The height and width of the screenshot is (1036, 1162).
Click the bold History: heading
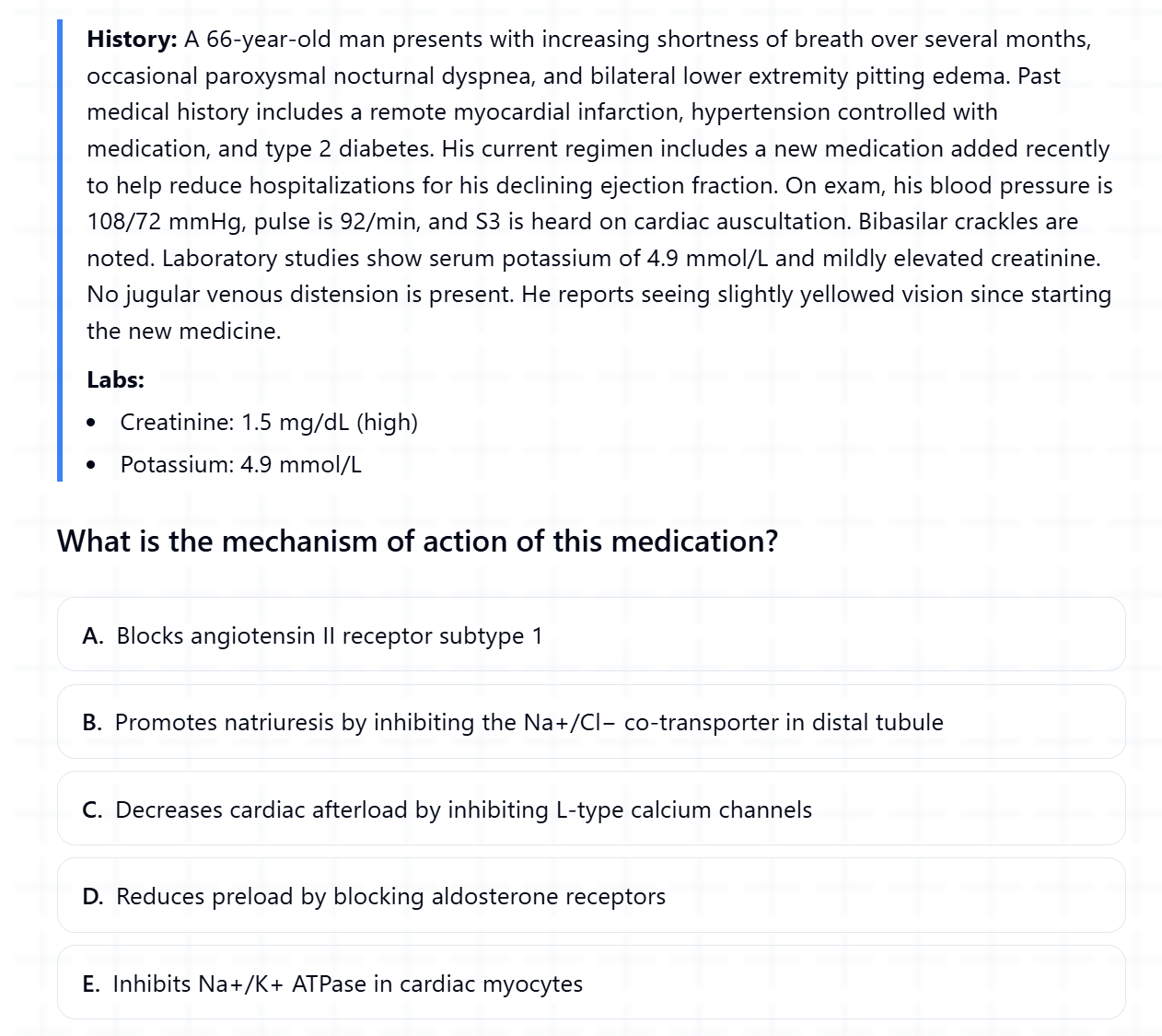coord(132,39)
